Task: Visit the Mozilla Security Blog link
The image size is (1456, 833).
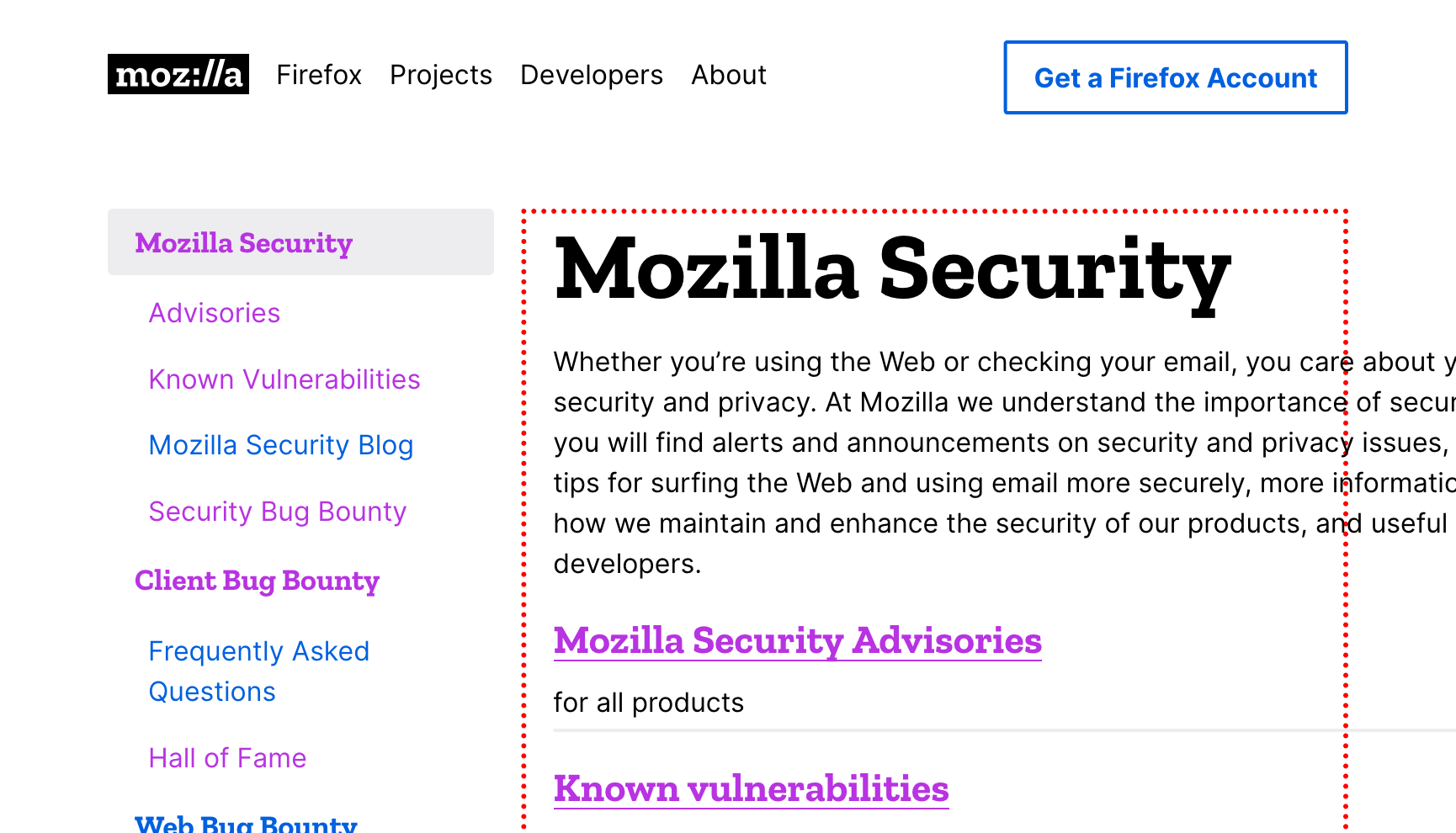Action: point(280,445)
